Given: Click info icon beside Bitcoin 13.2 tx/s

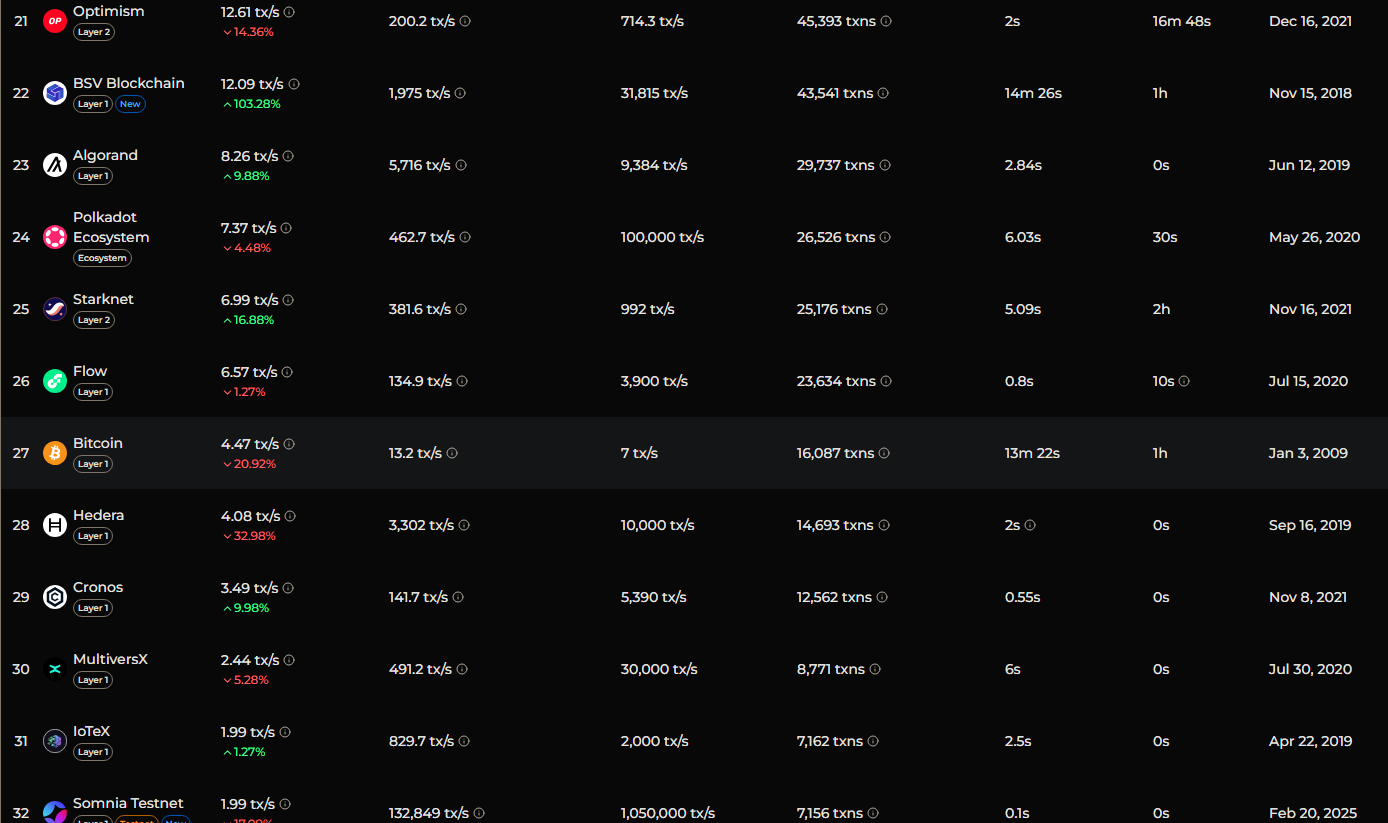Looking at the screenshot, I should tap(452, 453).
